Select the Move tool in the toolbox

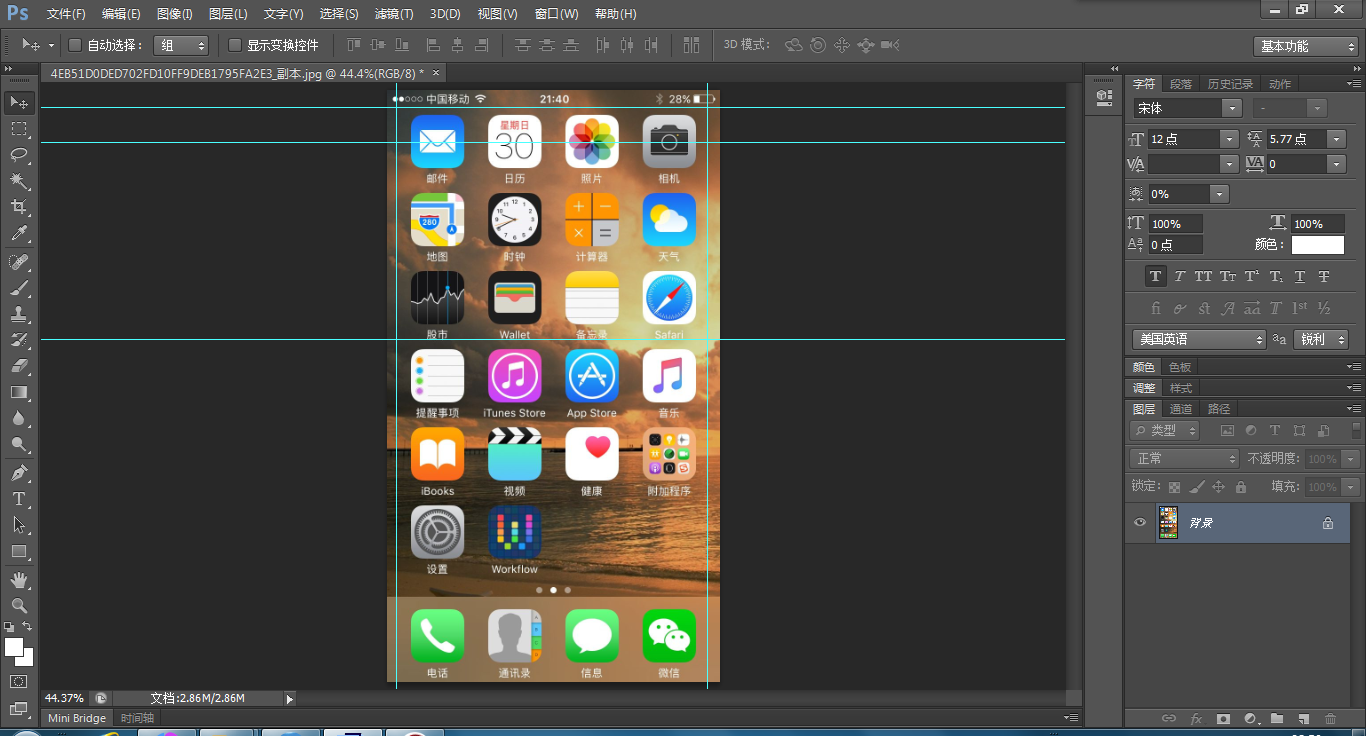[19, 102]
